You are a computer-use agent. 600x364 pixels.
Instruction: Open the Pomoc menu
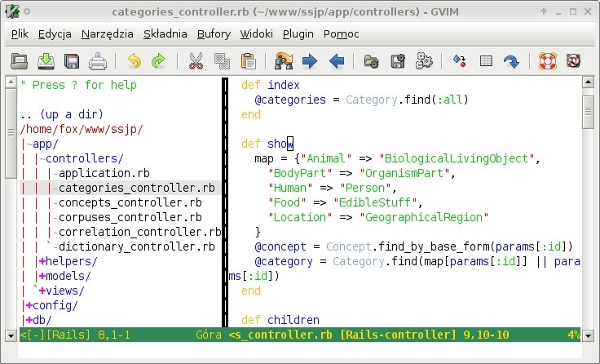coord(341,34)
